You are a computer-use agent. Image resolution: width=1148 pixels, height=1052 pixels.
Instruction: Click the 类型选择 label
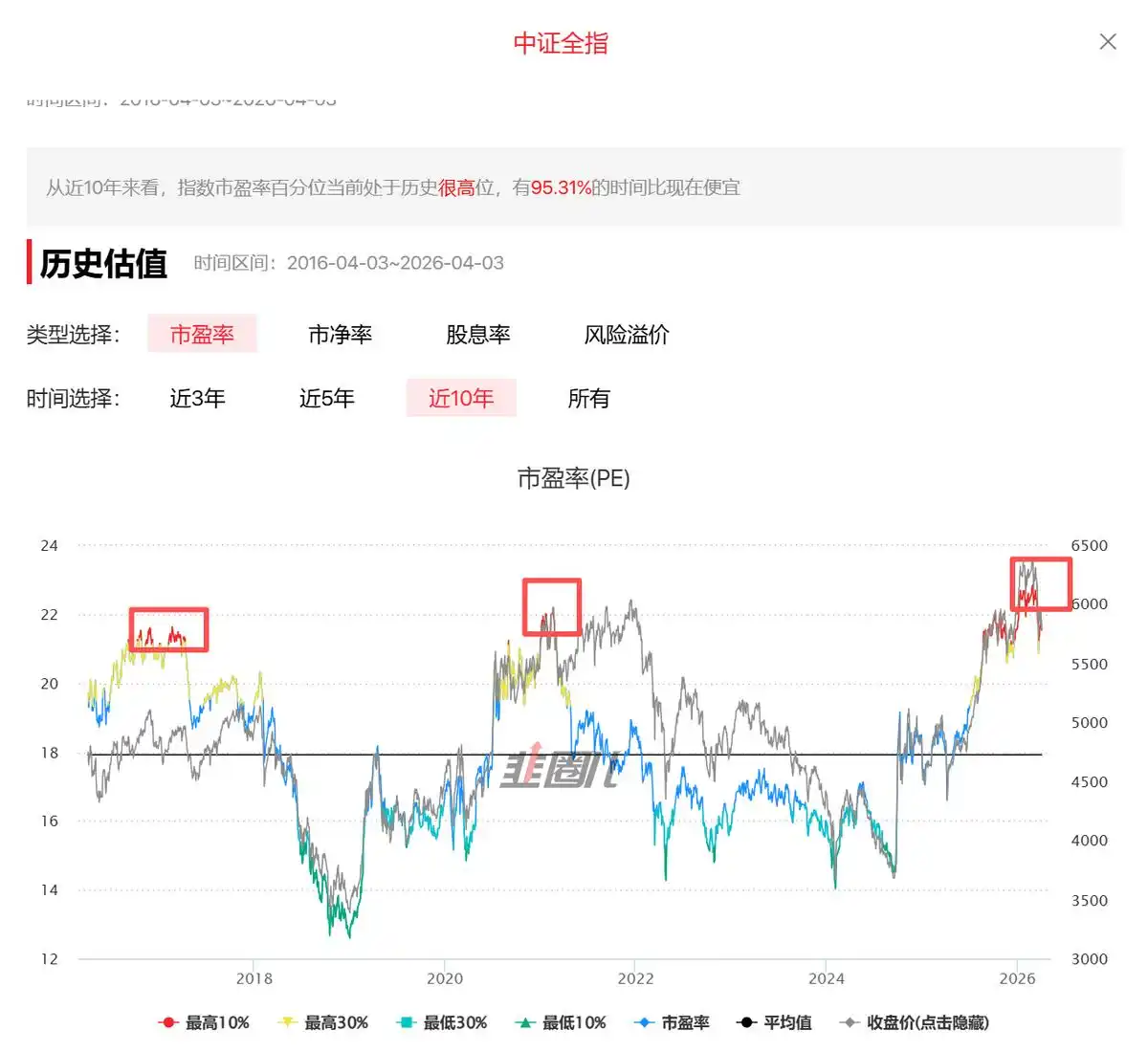(x=74, y=335)
